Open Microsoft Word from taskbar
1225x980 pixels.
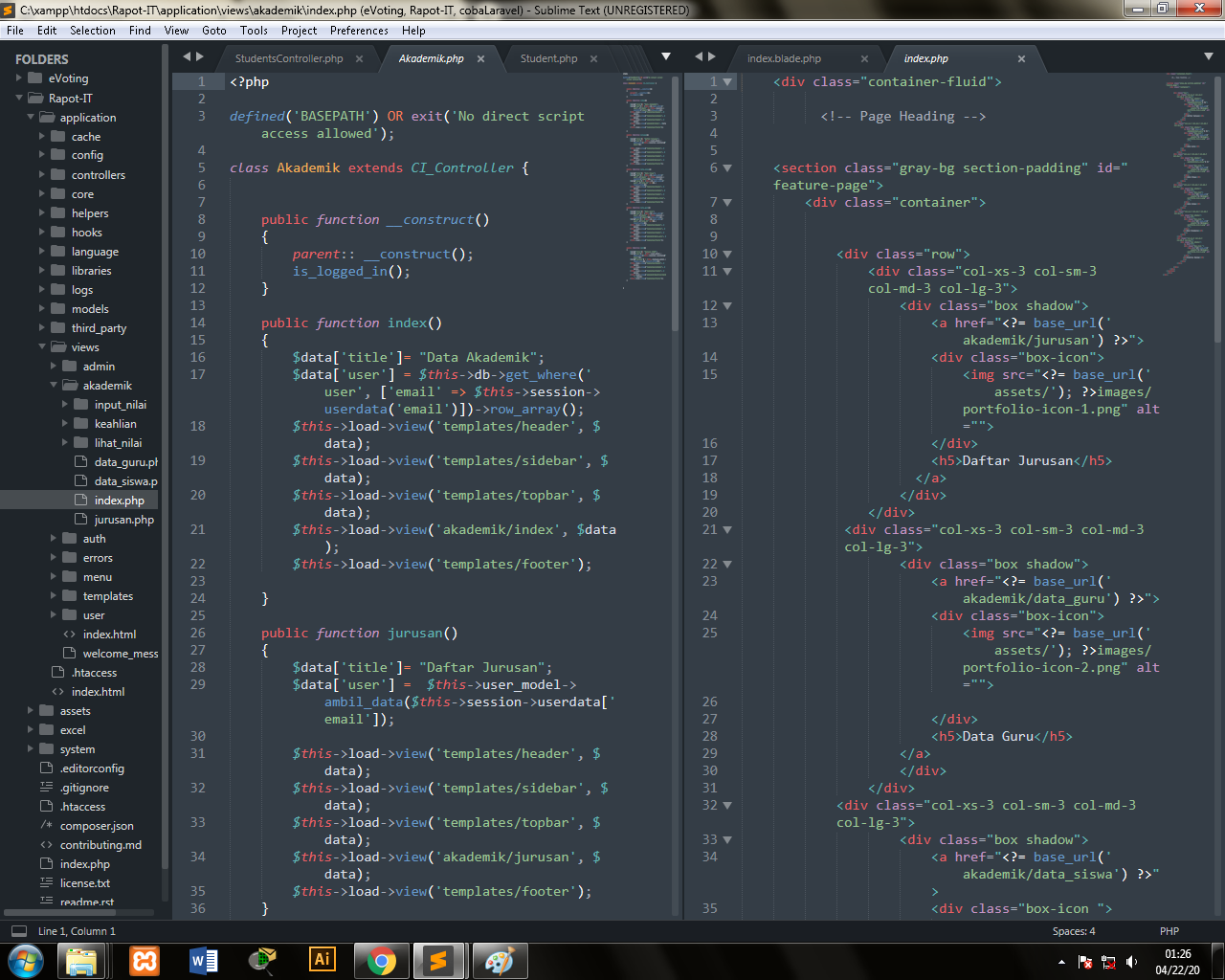[204, 961]
